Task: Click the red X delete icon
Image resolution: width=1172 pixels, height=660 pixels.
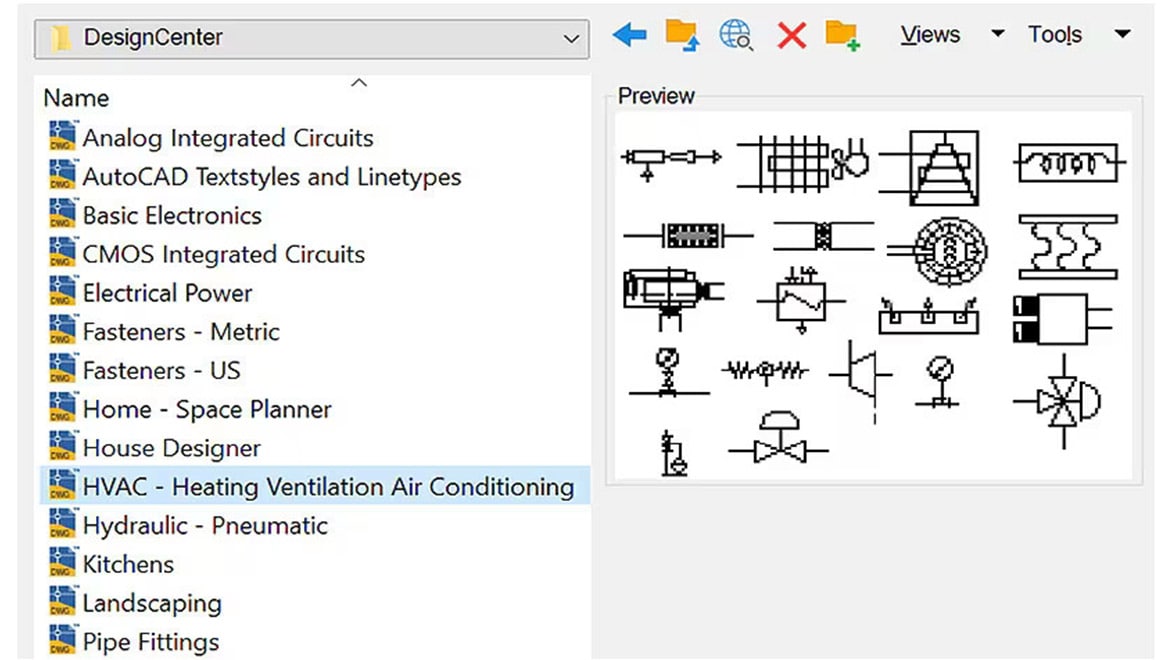Action: coord(791,34)
